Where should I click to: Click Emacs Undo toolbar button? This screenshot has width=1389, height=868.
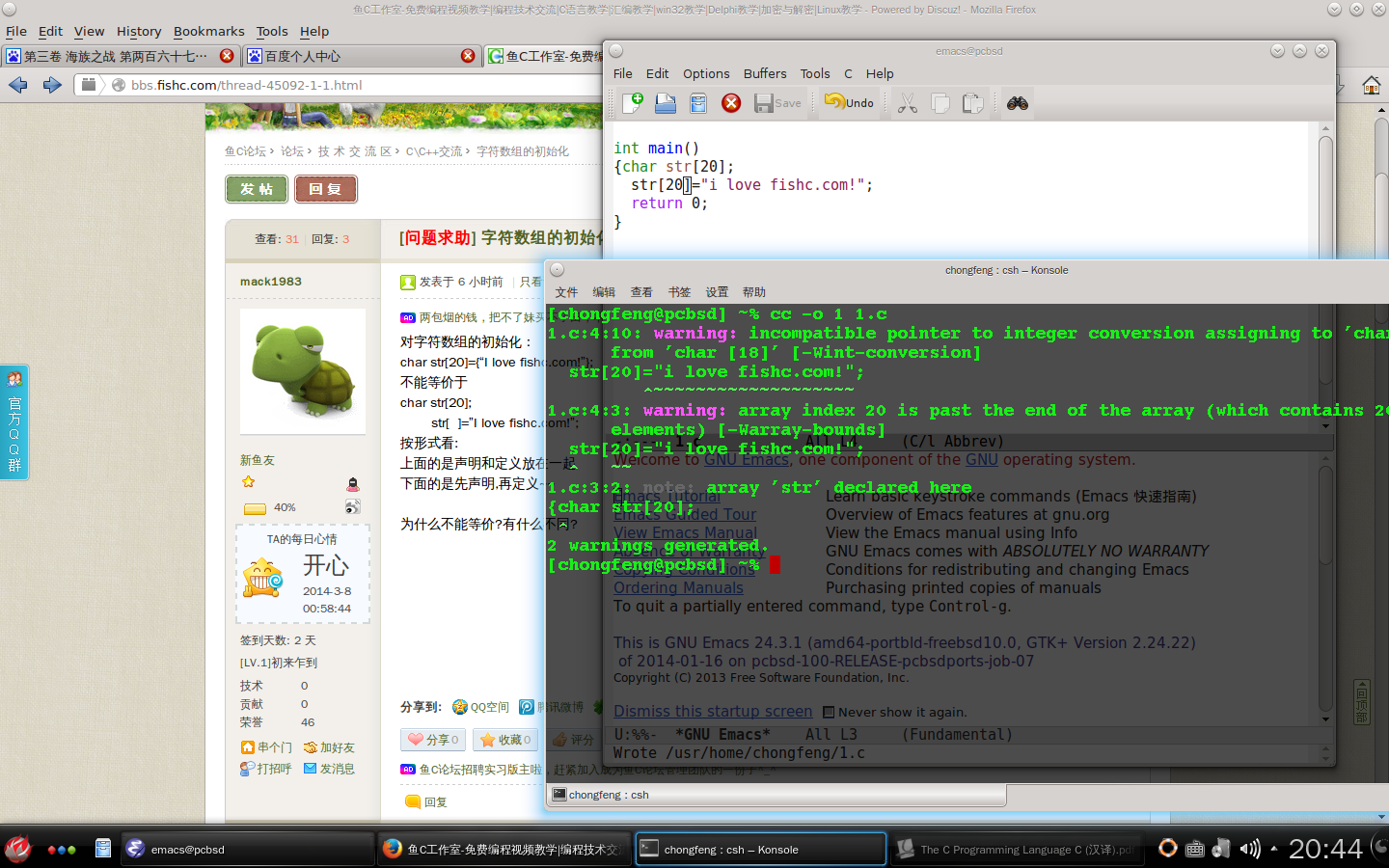click(x=849, y=102)
